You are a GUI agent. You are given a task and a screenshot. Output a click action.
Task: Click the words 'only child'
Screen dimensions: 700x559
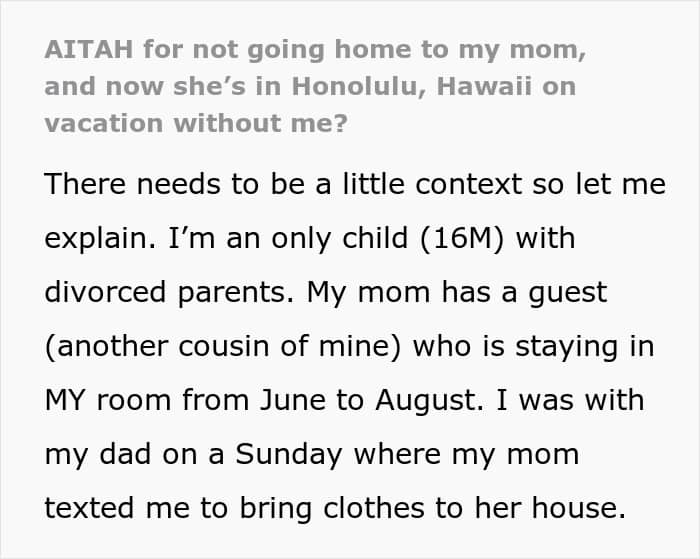tap(339, 239)
